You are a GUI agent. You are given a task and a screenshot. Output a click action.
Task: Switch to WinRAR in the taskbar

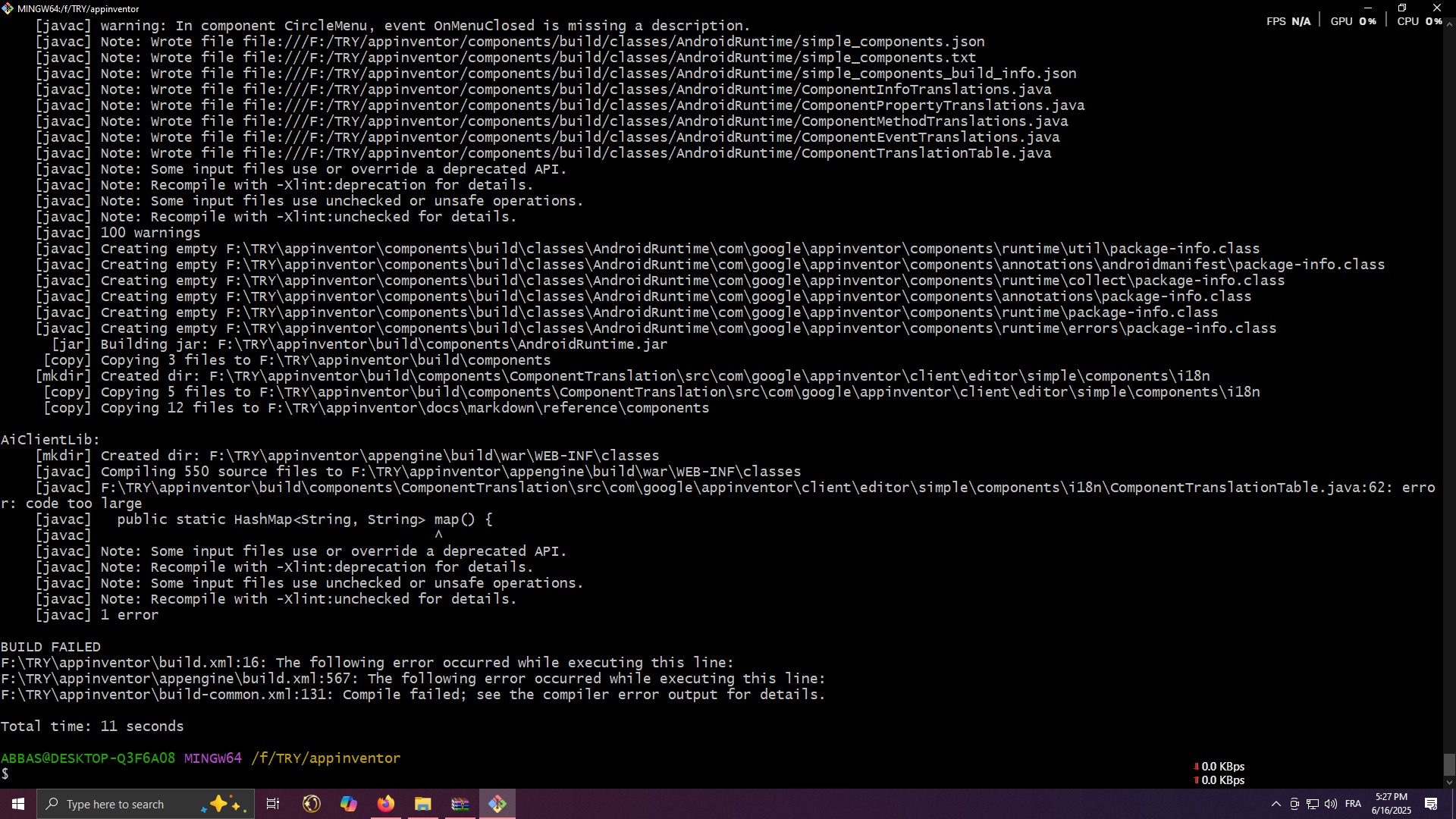[x=460, y=804]
